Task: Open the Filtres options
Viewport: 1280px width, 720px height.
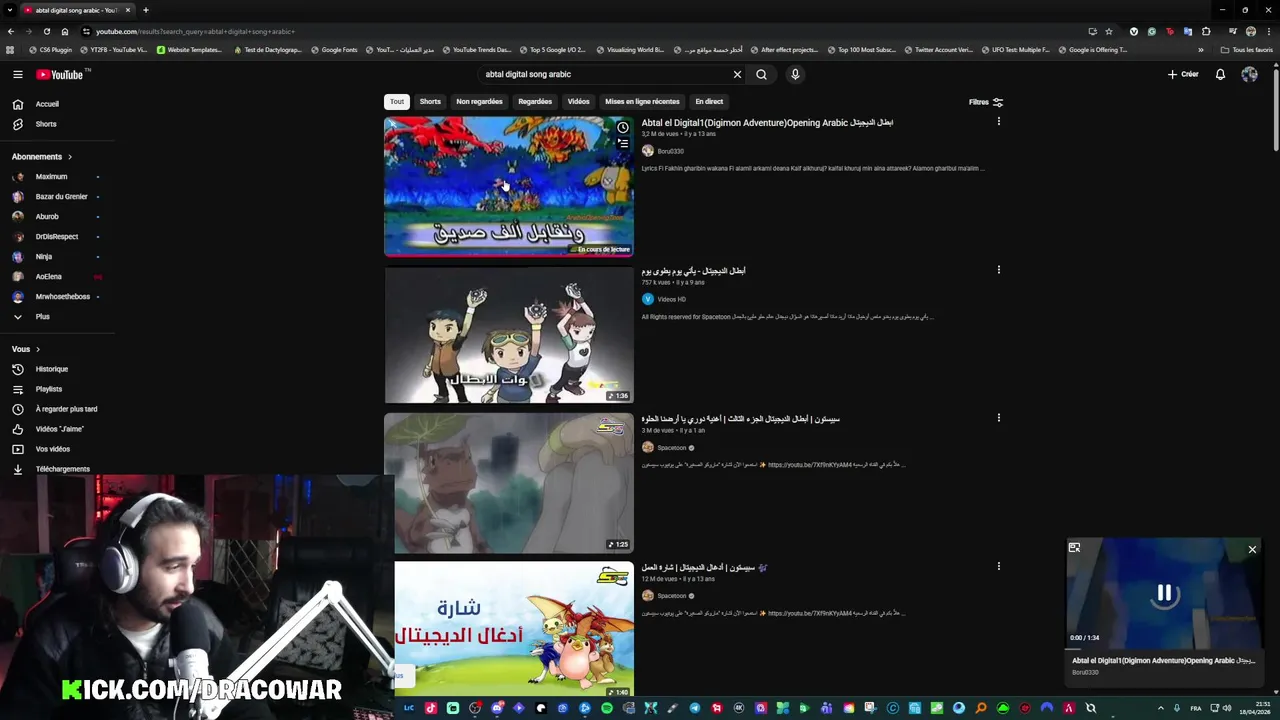Action: click(x=986, y=102)
